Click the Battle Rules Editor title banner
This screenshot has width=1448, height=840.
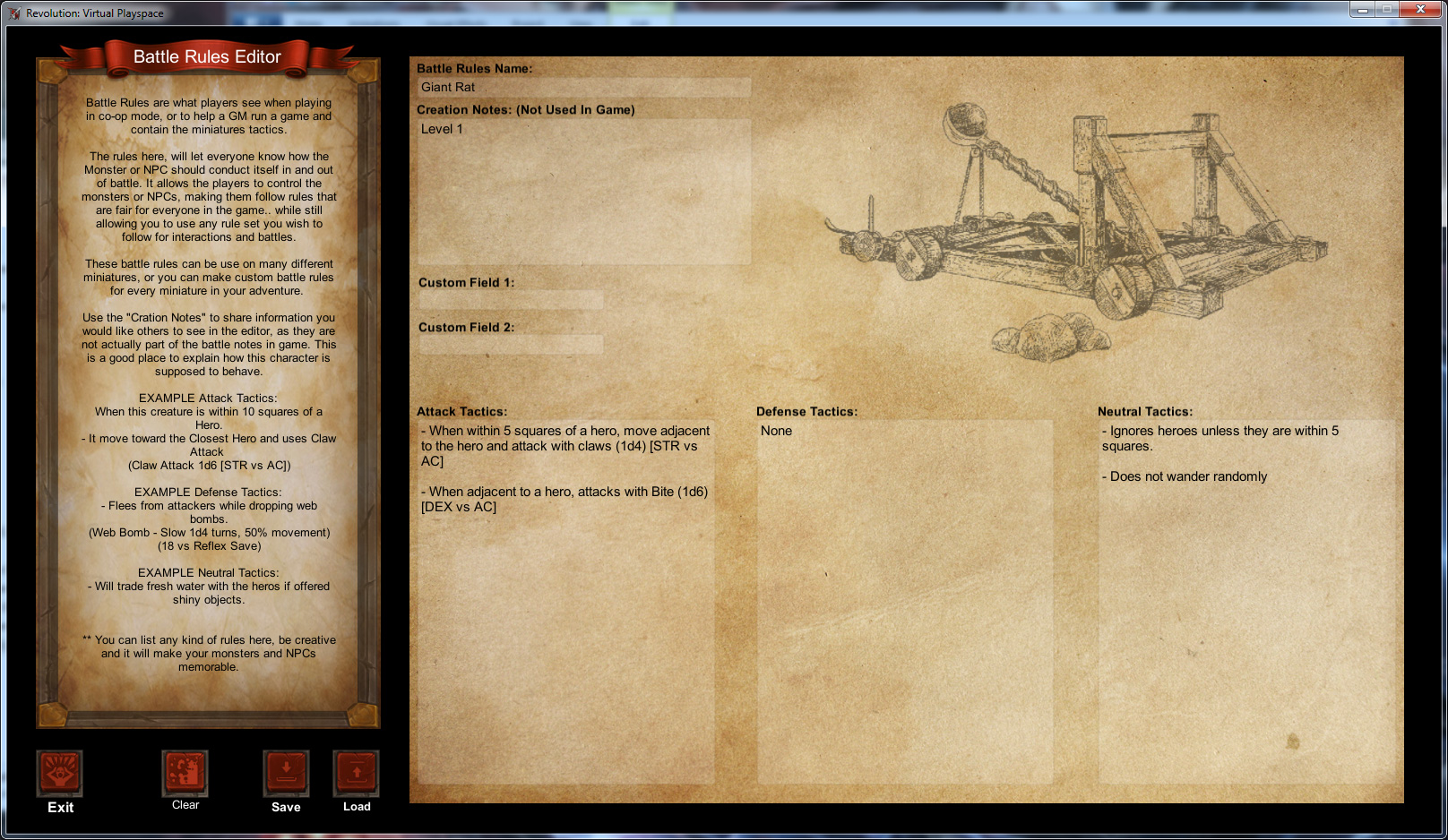tap(206, 56)
